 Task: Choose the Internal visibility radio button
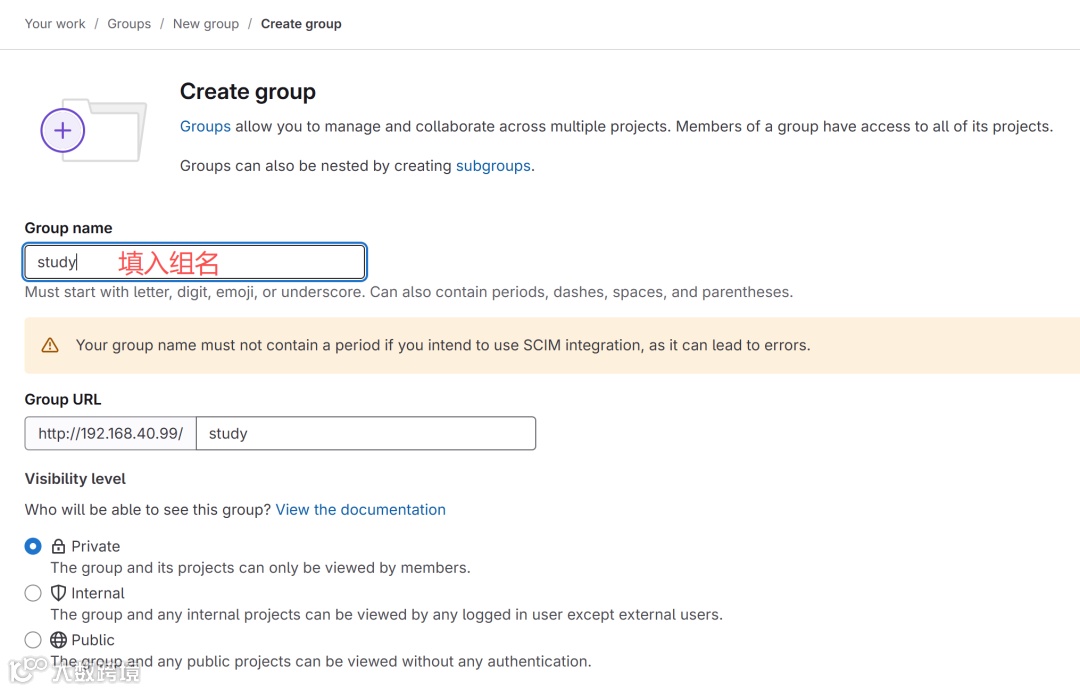33,593
